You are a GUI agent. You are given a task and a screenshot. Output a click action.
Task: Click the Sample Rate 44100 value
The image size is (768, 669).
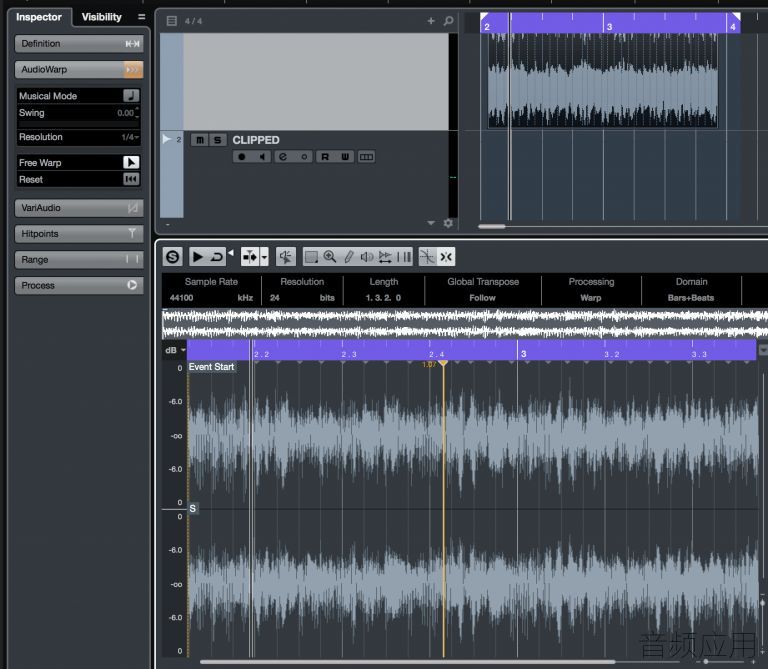(181, 298)
